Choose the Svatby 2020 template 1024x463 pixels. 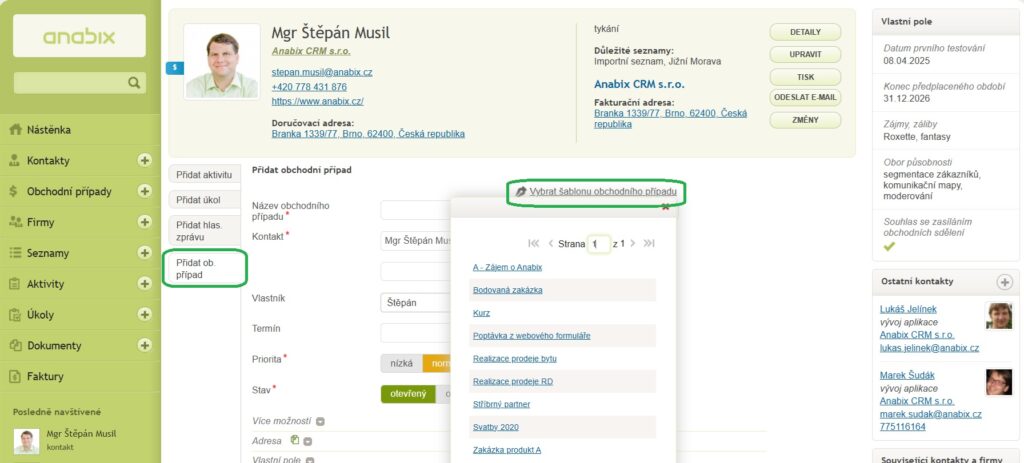coord(495,427)
